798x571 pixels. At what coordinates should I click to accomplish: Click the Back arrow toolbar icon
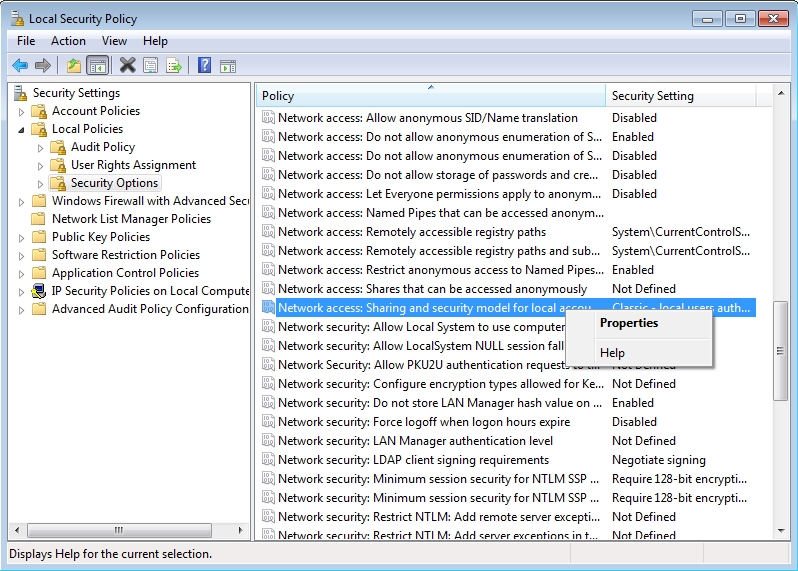20,66
